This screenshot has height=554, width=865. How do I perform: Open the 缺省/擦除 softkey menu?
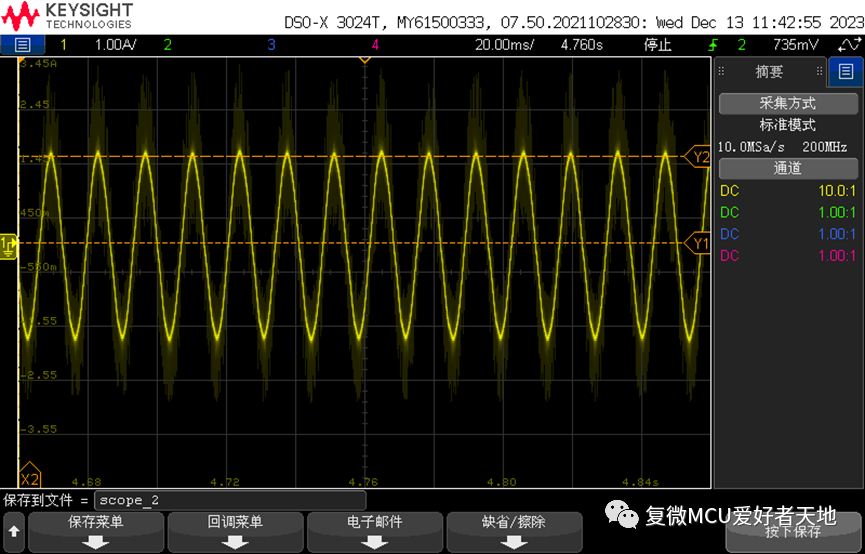click(x=514, y=531)
